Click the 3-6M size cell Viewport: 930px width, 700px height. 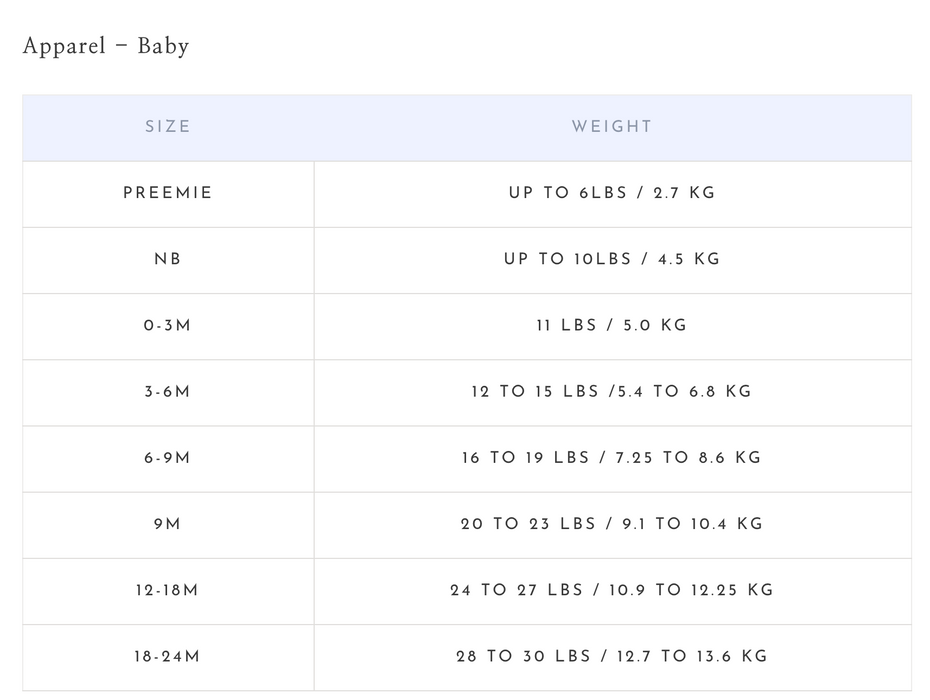(x=168, y=392)
